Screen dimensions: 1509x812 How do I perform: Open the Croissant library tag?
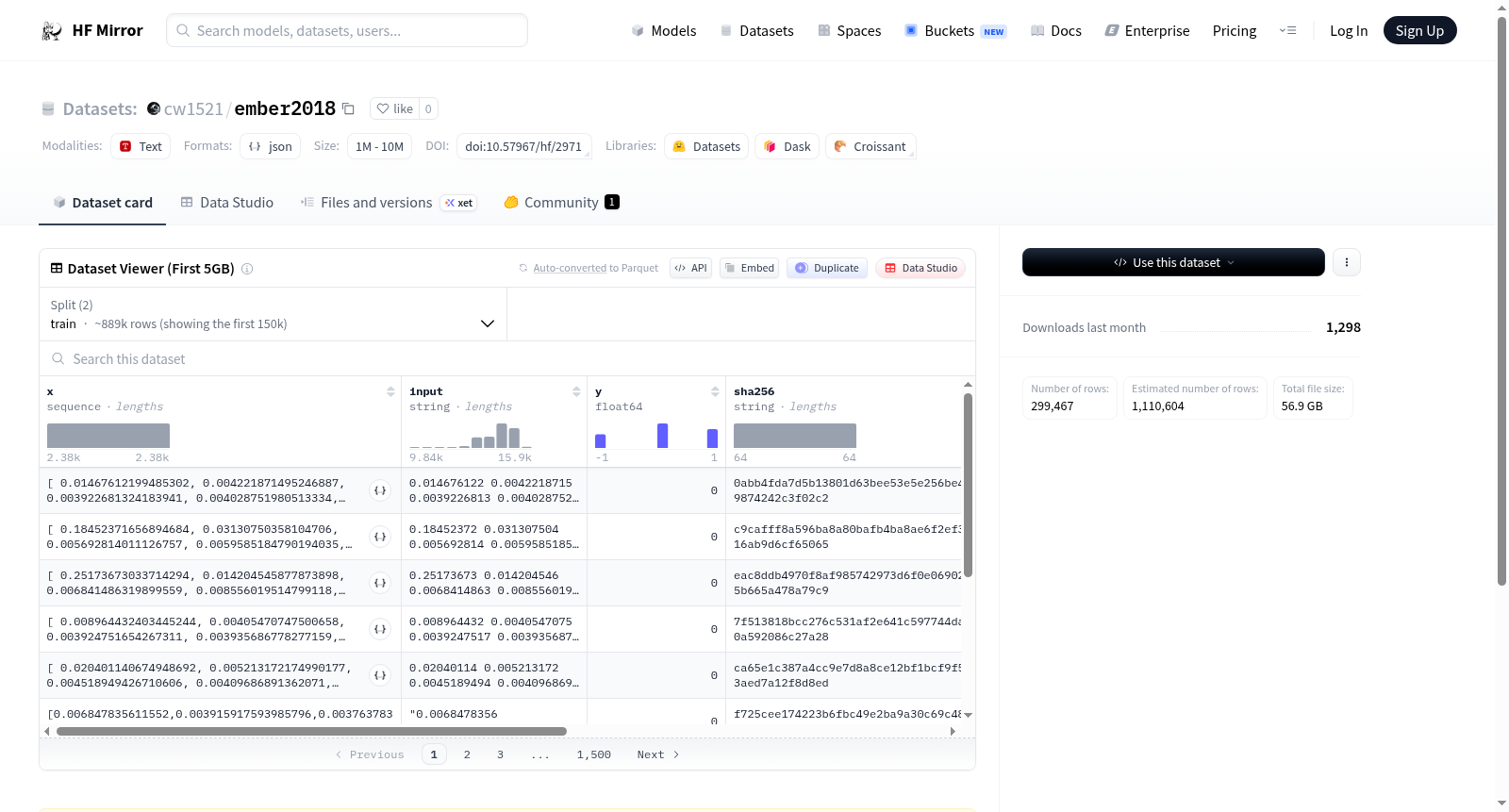[x=871, y=146]
